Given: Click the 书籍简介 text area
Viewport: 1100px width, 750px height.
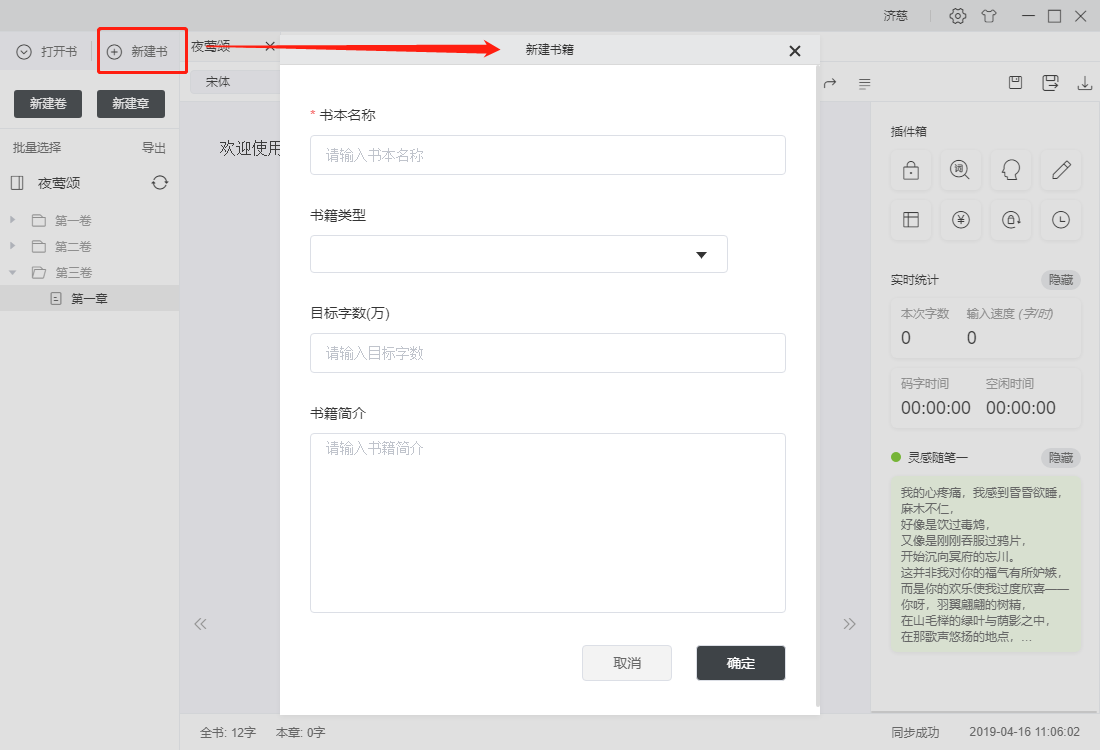Looking at the screenshot, I should coord(548,523).
